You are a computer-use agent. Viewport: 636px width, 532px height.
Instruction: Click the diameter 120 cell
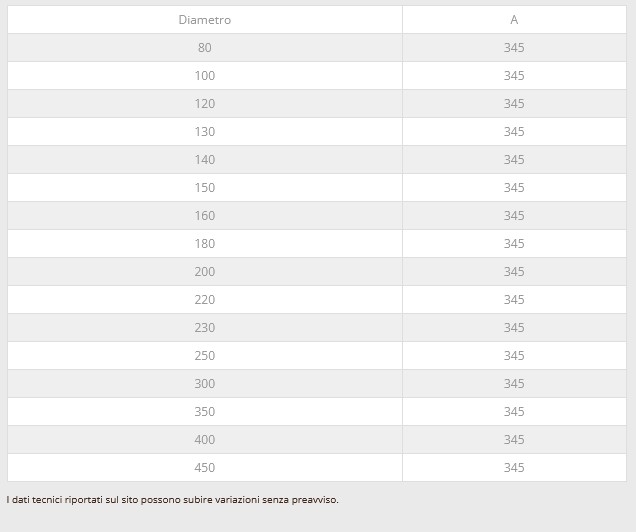[205, 104]
